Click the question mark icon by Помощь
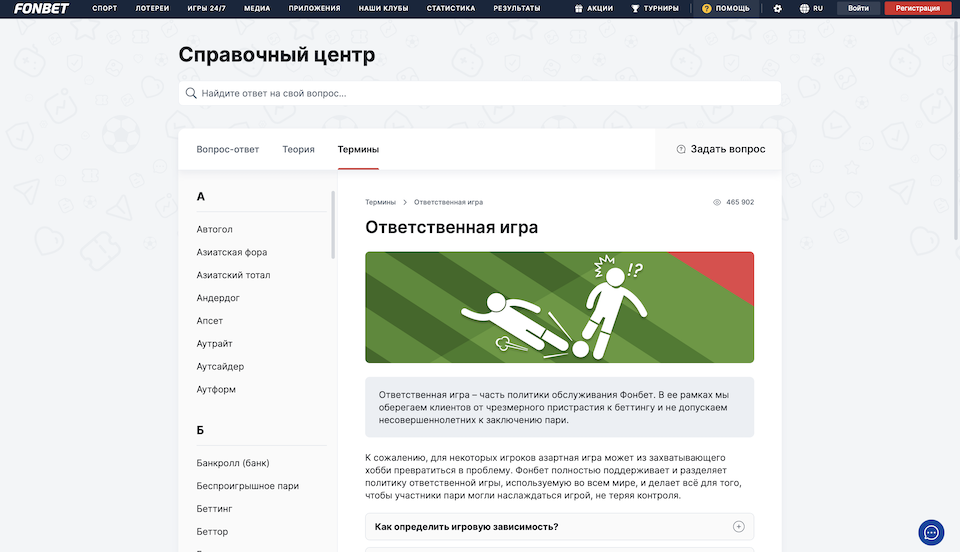 point(707,9)
